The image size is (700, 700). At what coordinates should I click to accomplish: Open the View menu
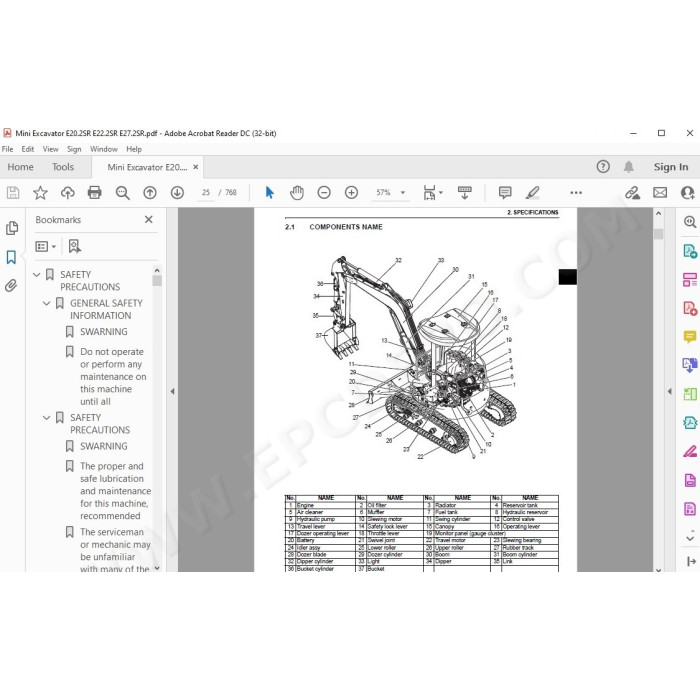(50, 149)
